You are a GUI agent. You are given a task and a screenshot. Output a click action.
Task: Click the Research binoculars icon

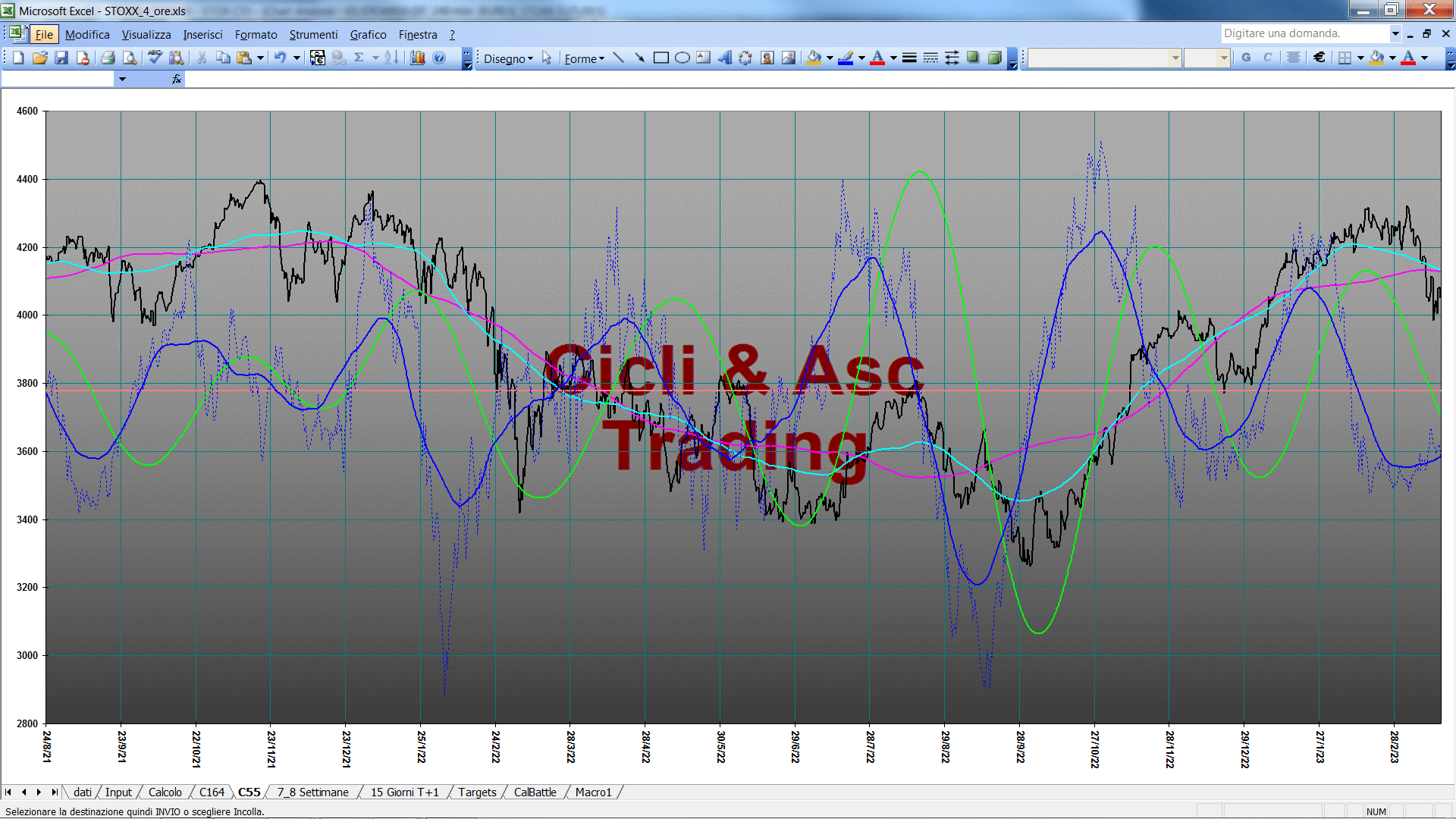177,58
